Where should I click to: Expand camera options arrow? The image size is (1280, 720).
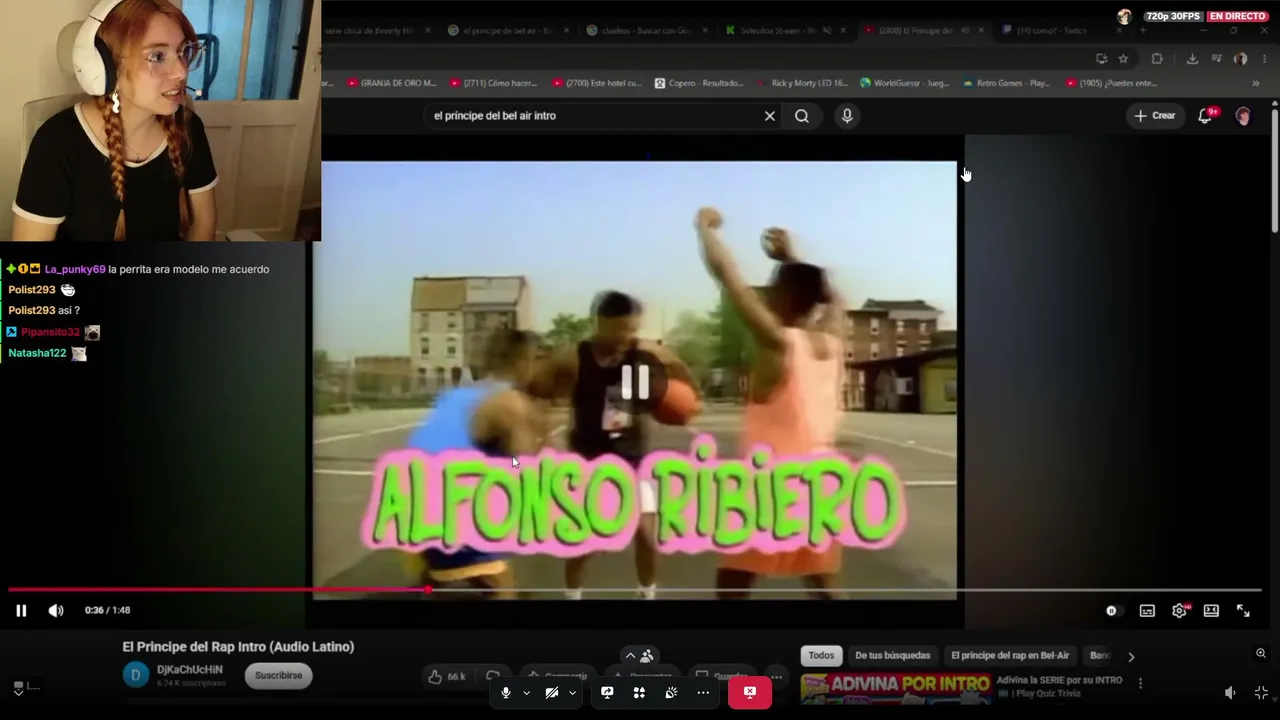point(572,693)
